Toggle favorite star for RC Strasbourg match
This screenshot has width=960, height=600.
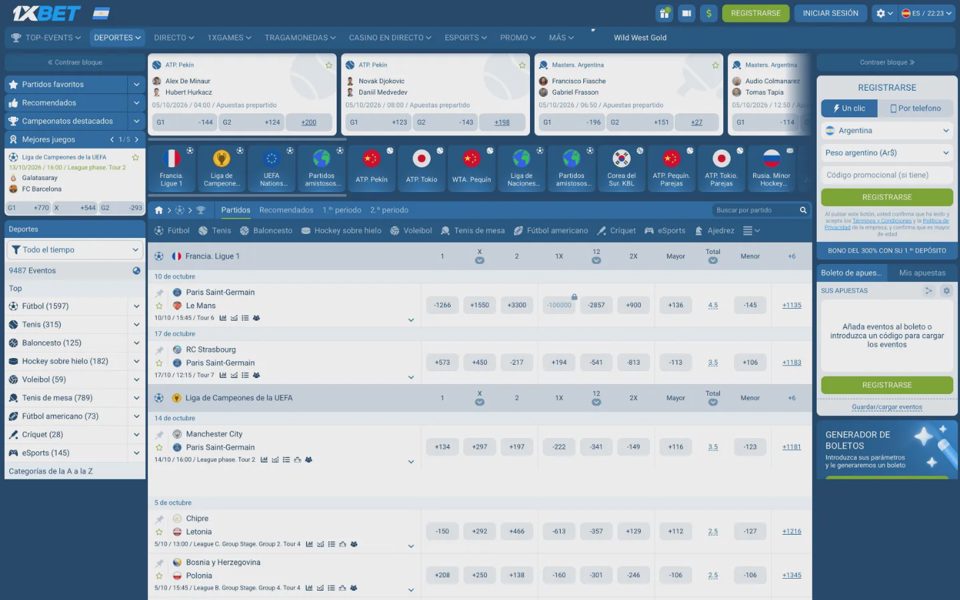[159, 363]
